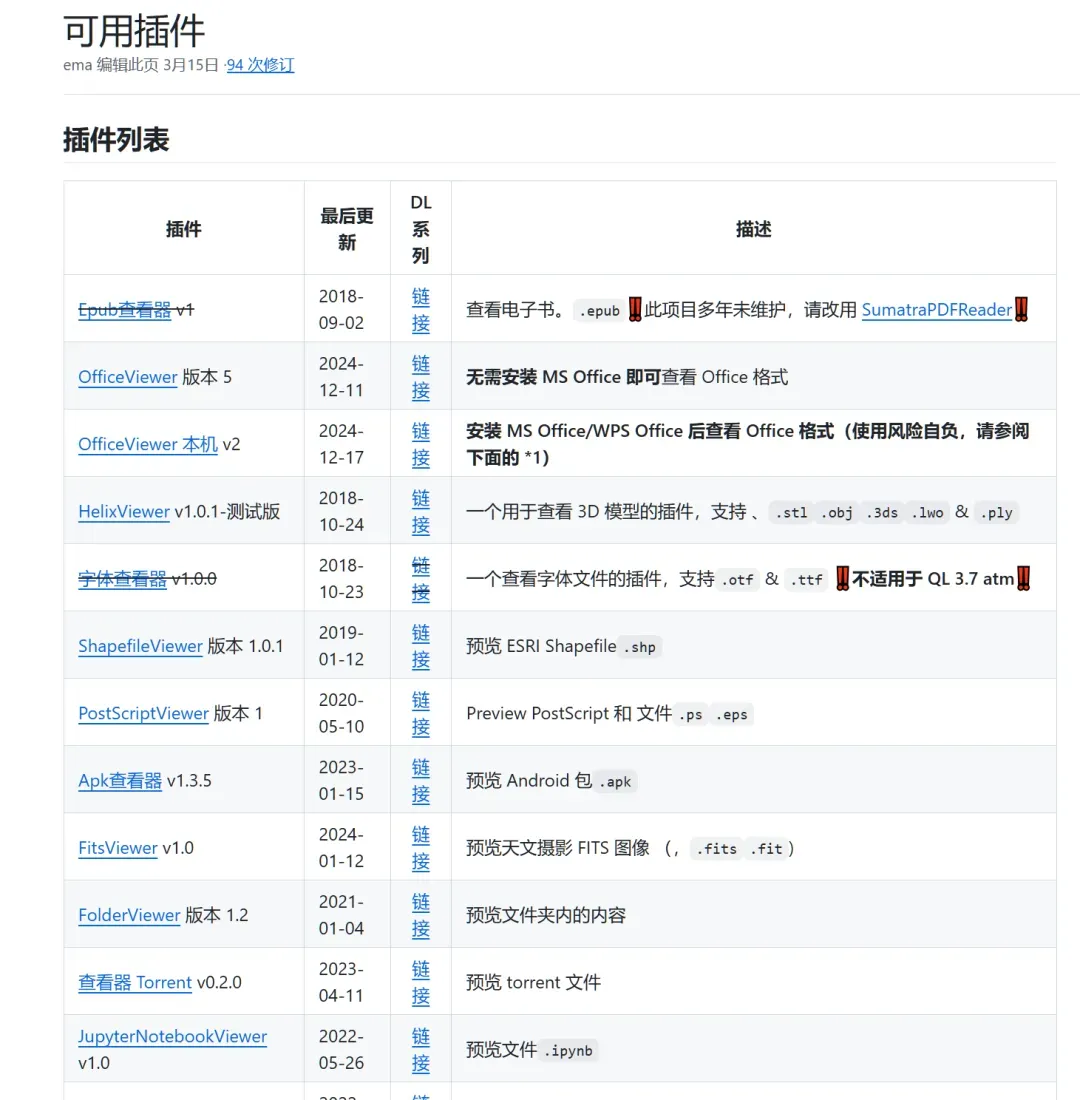
Task: Open the 查看器 Torrent plugin link
Action: click(135, 983)
